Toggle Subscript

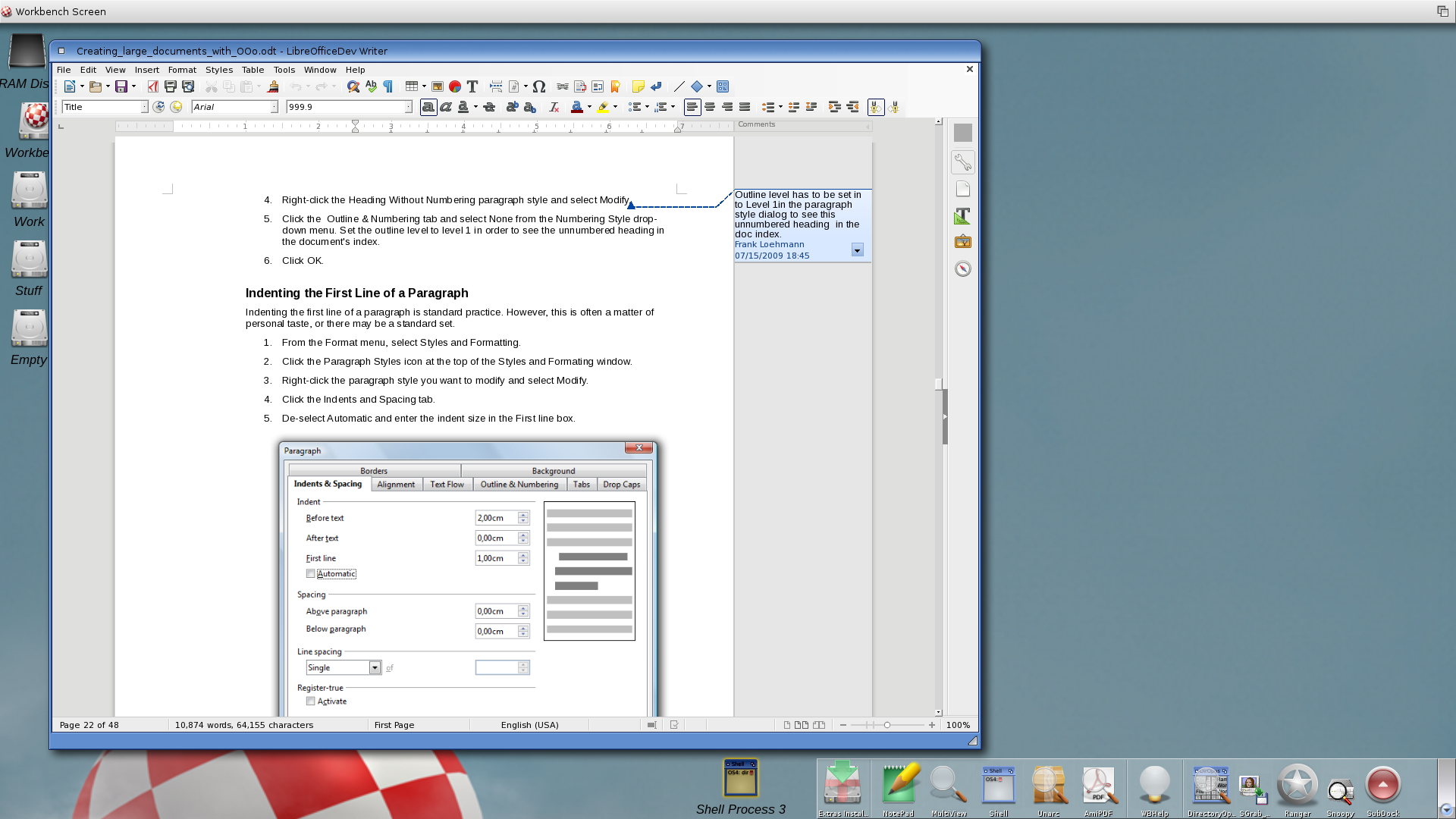530,107
